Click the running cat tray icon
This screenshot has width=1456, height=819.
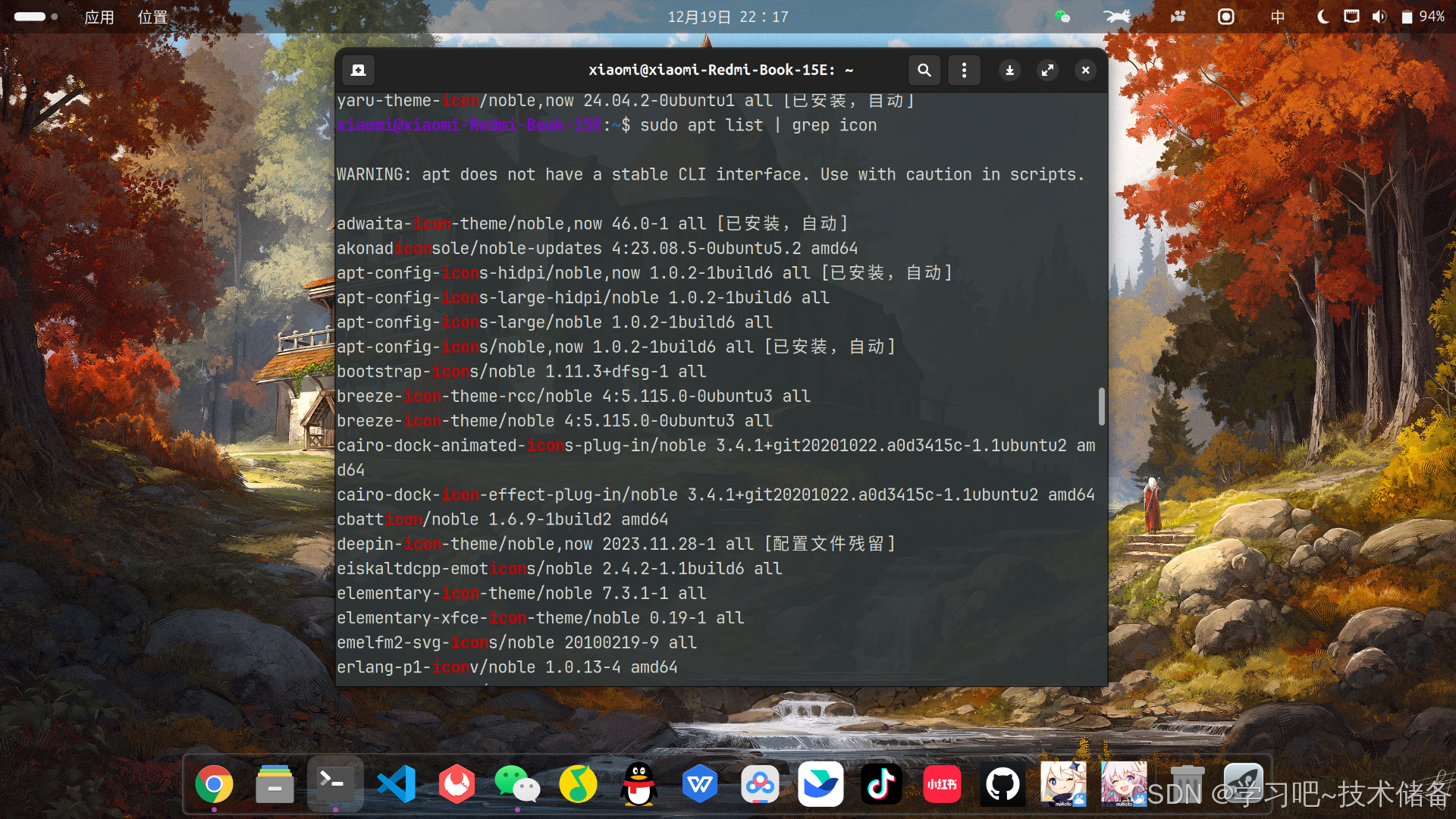[1116, 16]
